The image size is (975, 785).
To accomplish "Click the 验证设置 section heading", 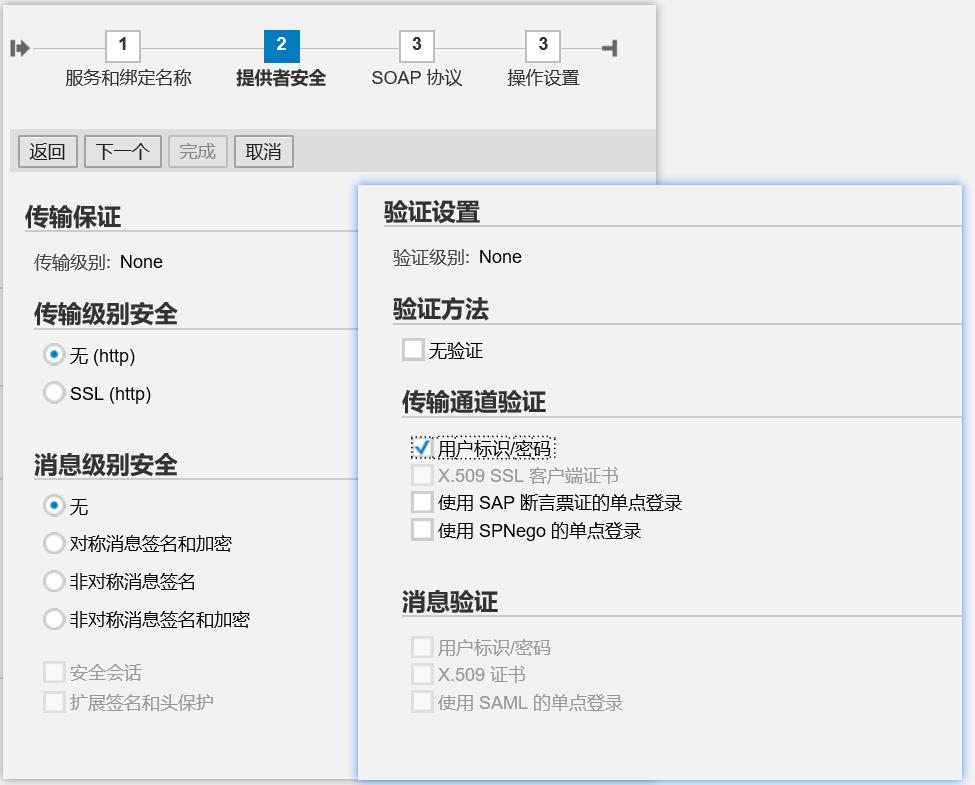I will (432, 211).
